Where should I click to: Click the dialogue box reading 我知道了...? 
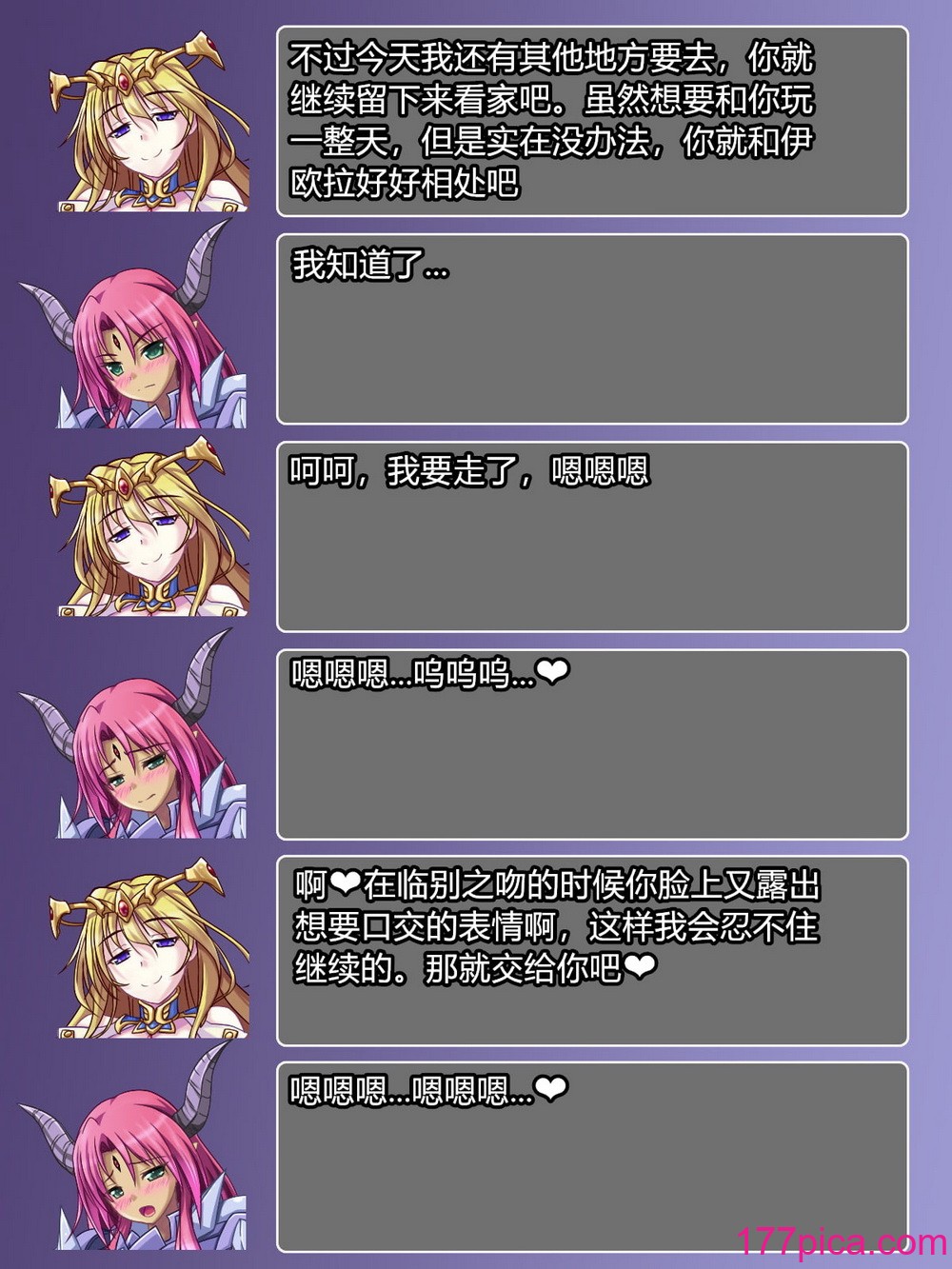coord(592,328)
